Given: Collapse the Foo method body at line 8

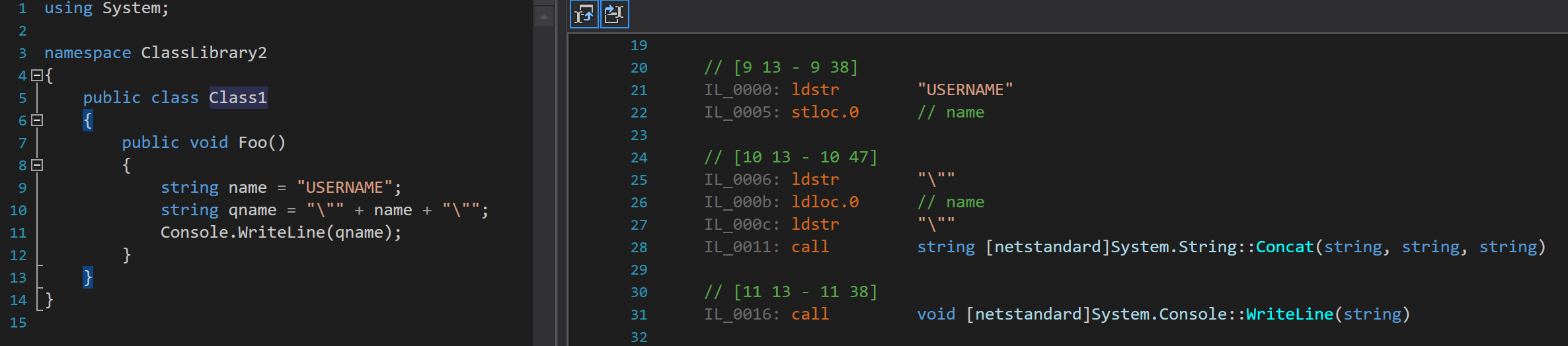Looking at the screenshot, I should 37,165.
